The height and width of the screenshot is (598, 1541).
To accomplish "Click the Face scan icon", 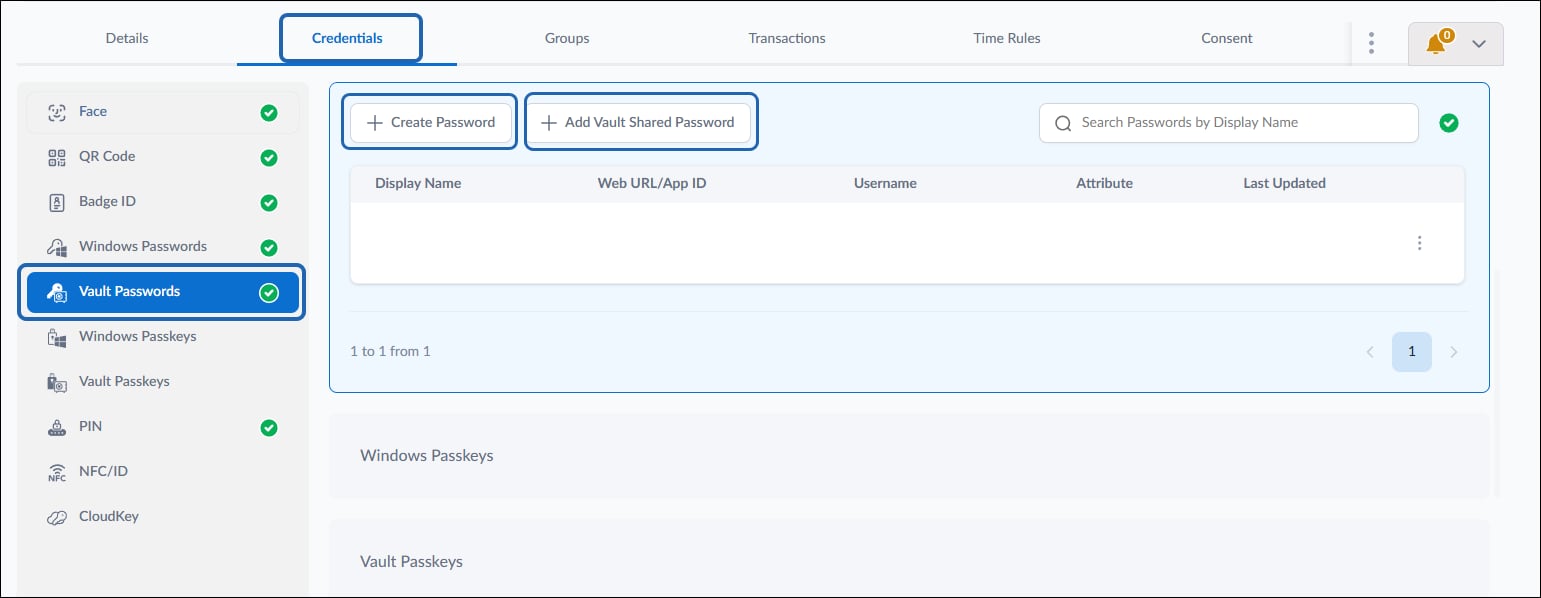I will pos(57,112).
